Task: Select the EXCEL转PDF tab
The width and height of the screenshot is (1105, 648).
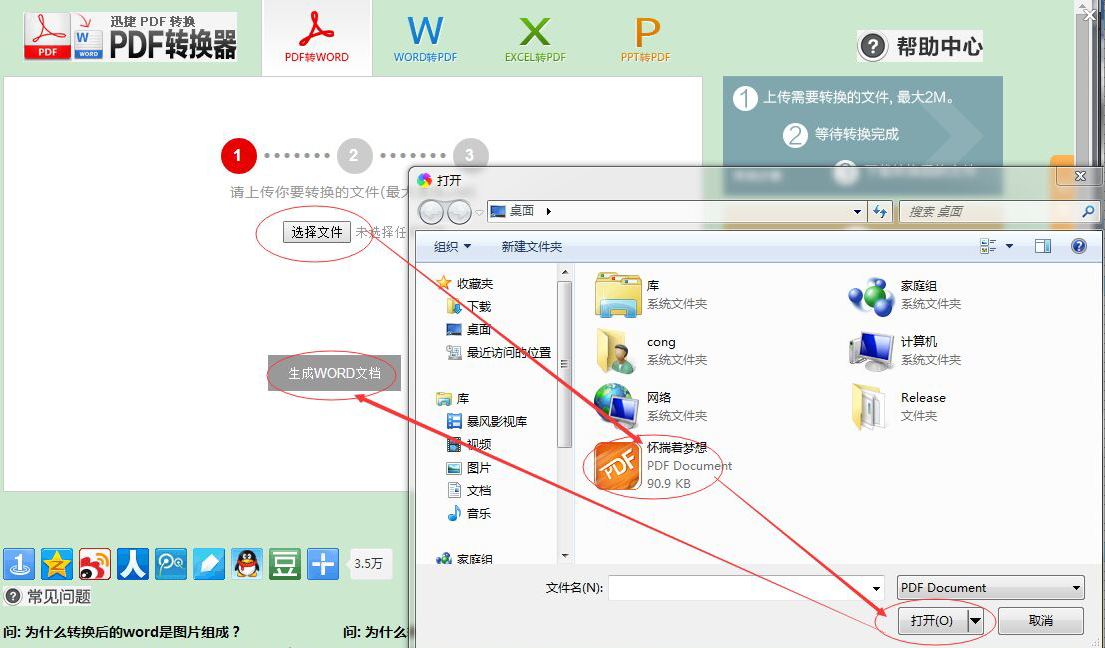Action: click(535, 38)
